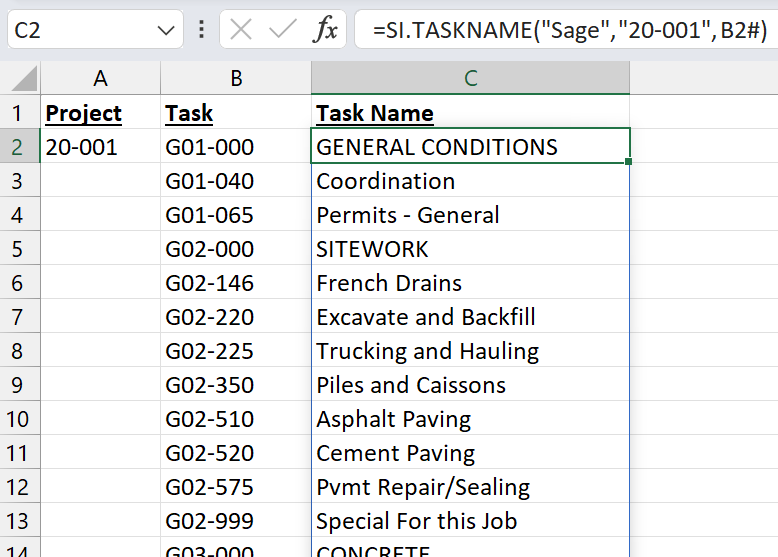Click the formula bar options dots
Image resolution: width=778 pixels, height=557 pixels.
[202, 30]
